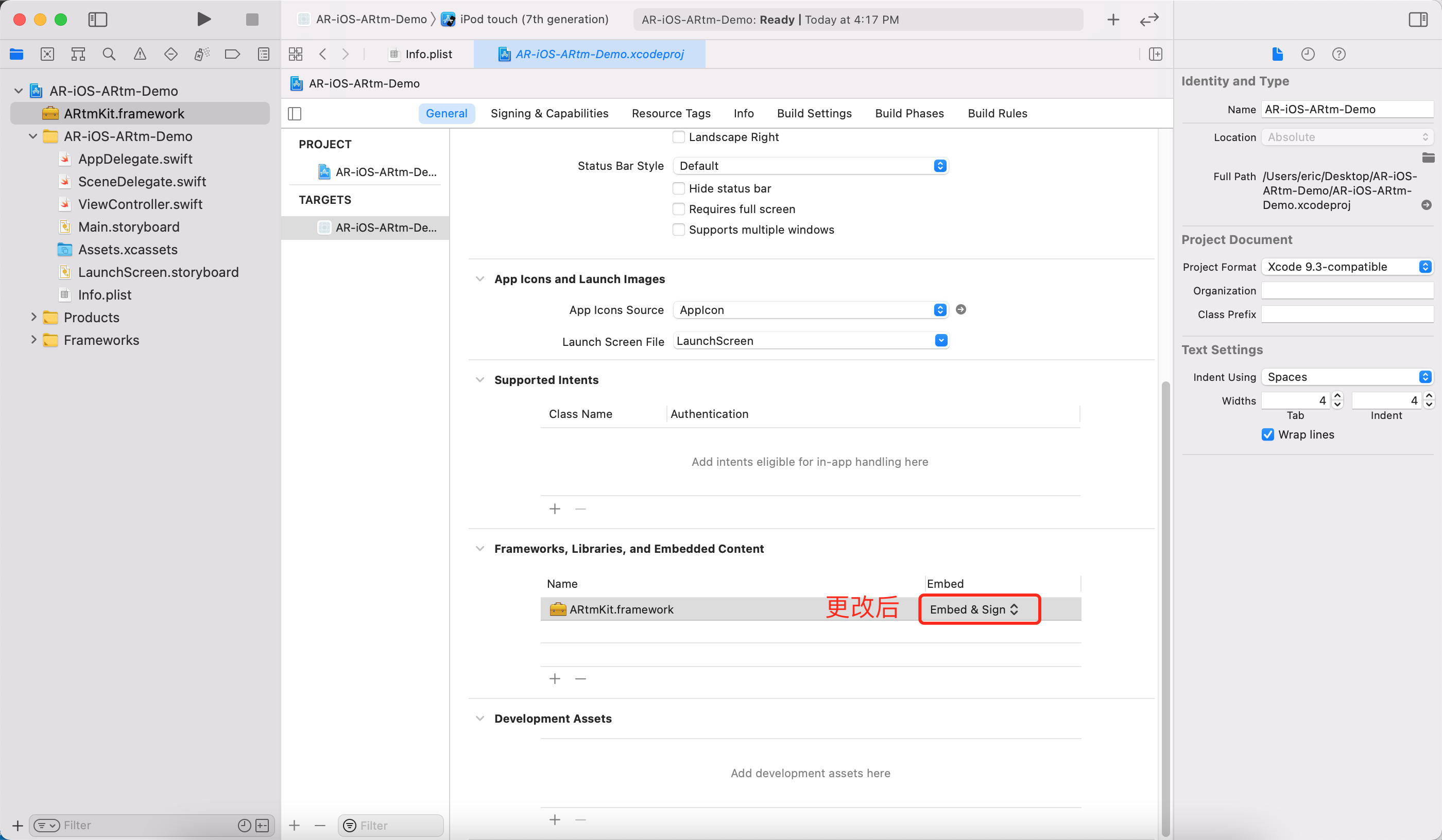Viewport: 1442px width, 840px height.
Task: Select iPod touch run destination
Action: tap(525, 20)
